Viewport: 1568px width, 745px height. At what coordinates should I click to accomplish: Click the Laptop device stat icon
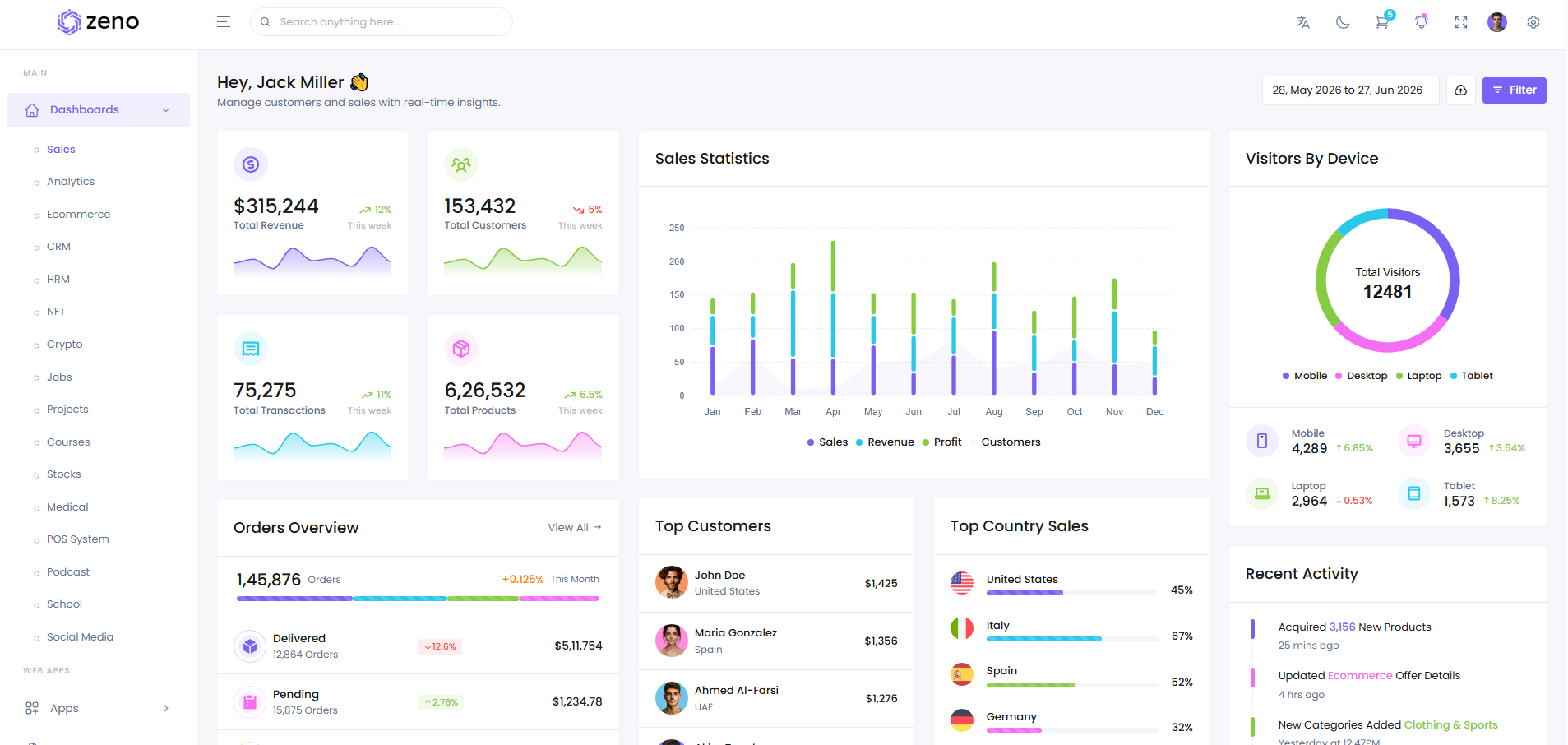click(x=1262, y=493)
